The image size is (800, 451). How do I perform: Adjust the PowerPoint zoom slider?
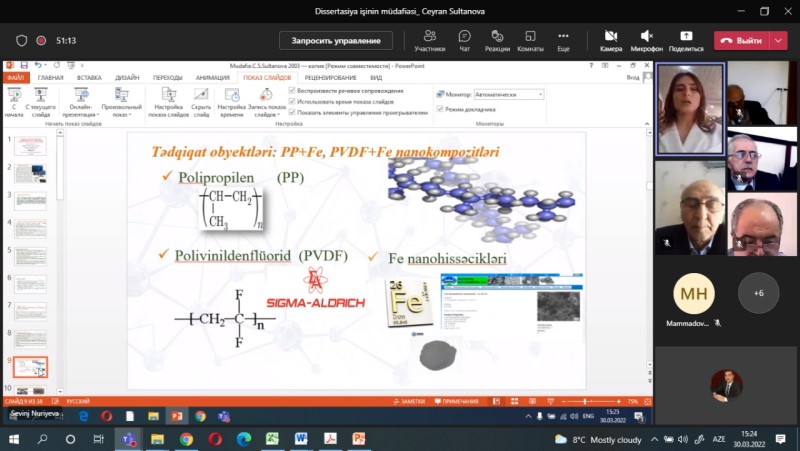tap(585, 402)
